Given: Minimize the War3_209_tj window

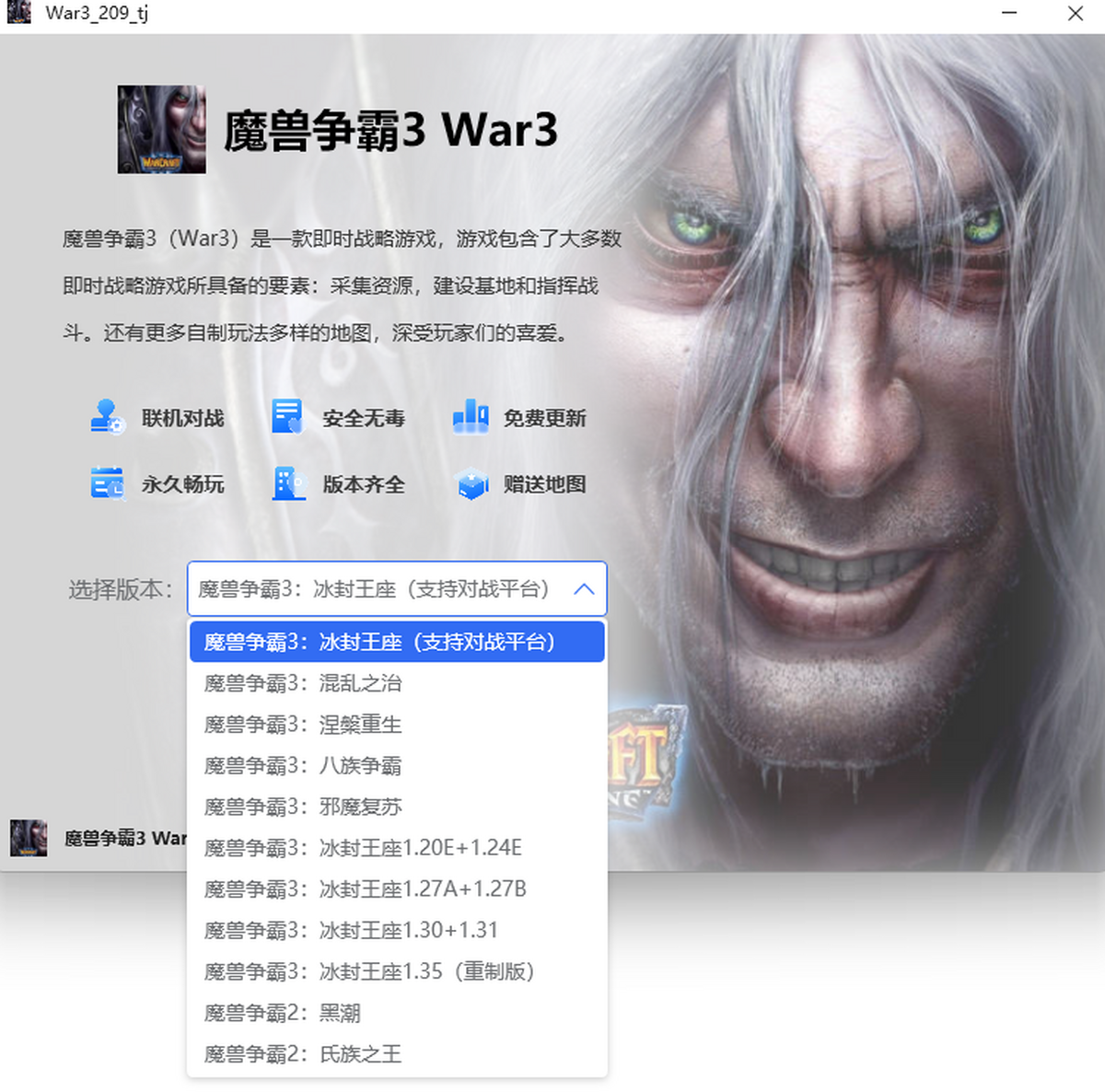Looking at the screenshot, I should (1009, 13).
